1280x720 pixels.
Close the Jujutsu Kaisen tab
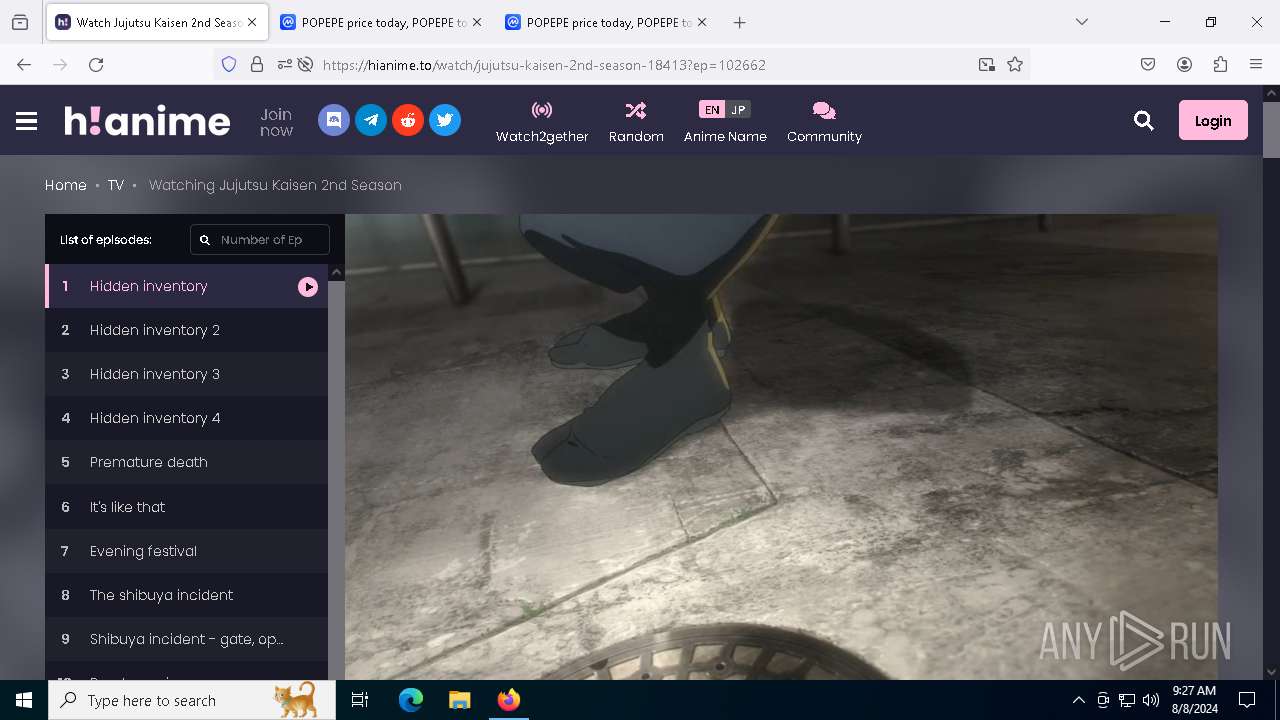coord(252,22)
